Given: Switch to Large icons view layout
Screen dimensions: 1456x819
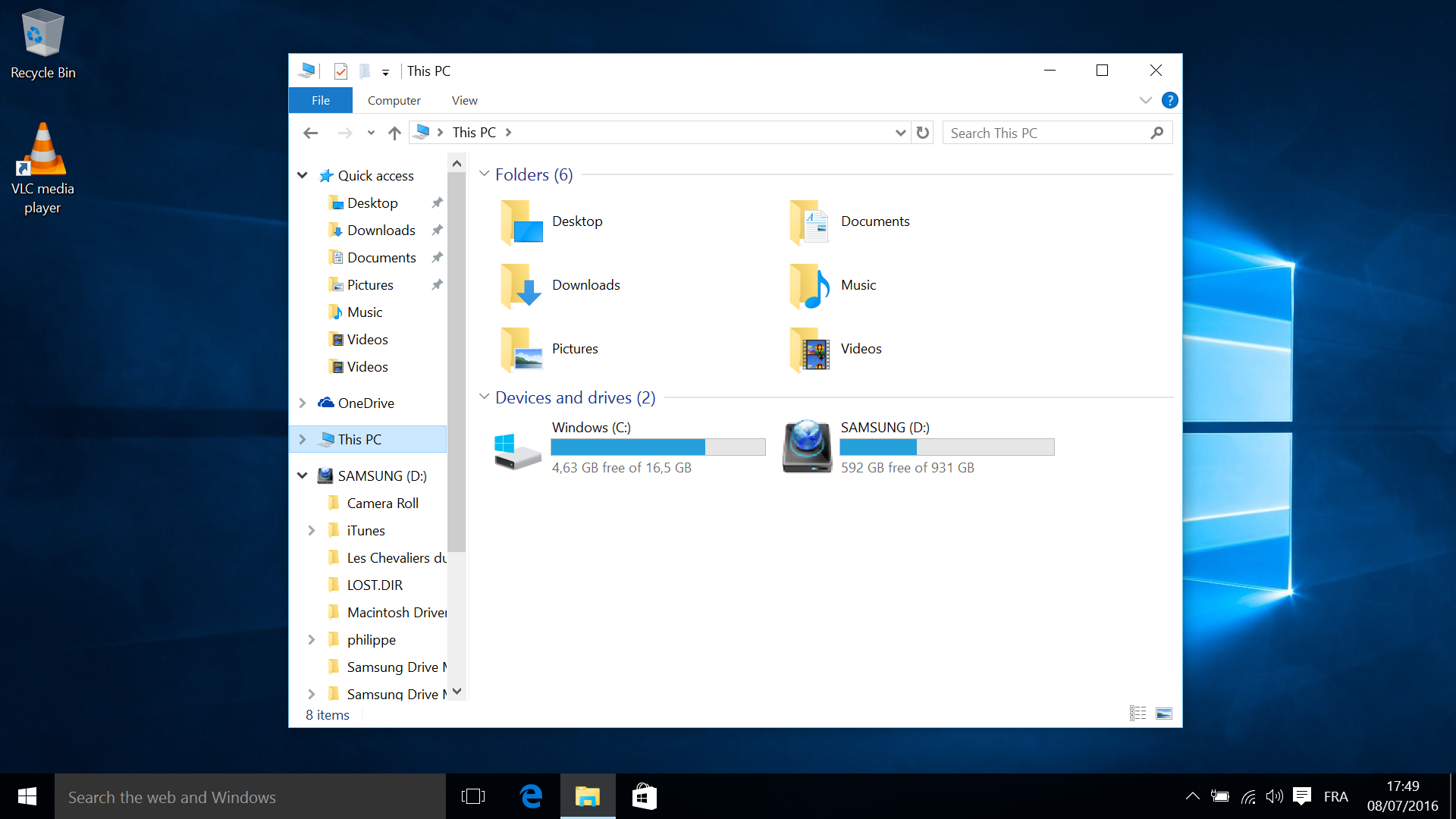Looking at the screenshot, I should tap(1164, 713).
